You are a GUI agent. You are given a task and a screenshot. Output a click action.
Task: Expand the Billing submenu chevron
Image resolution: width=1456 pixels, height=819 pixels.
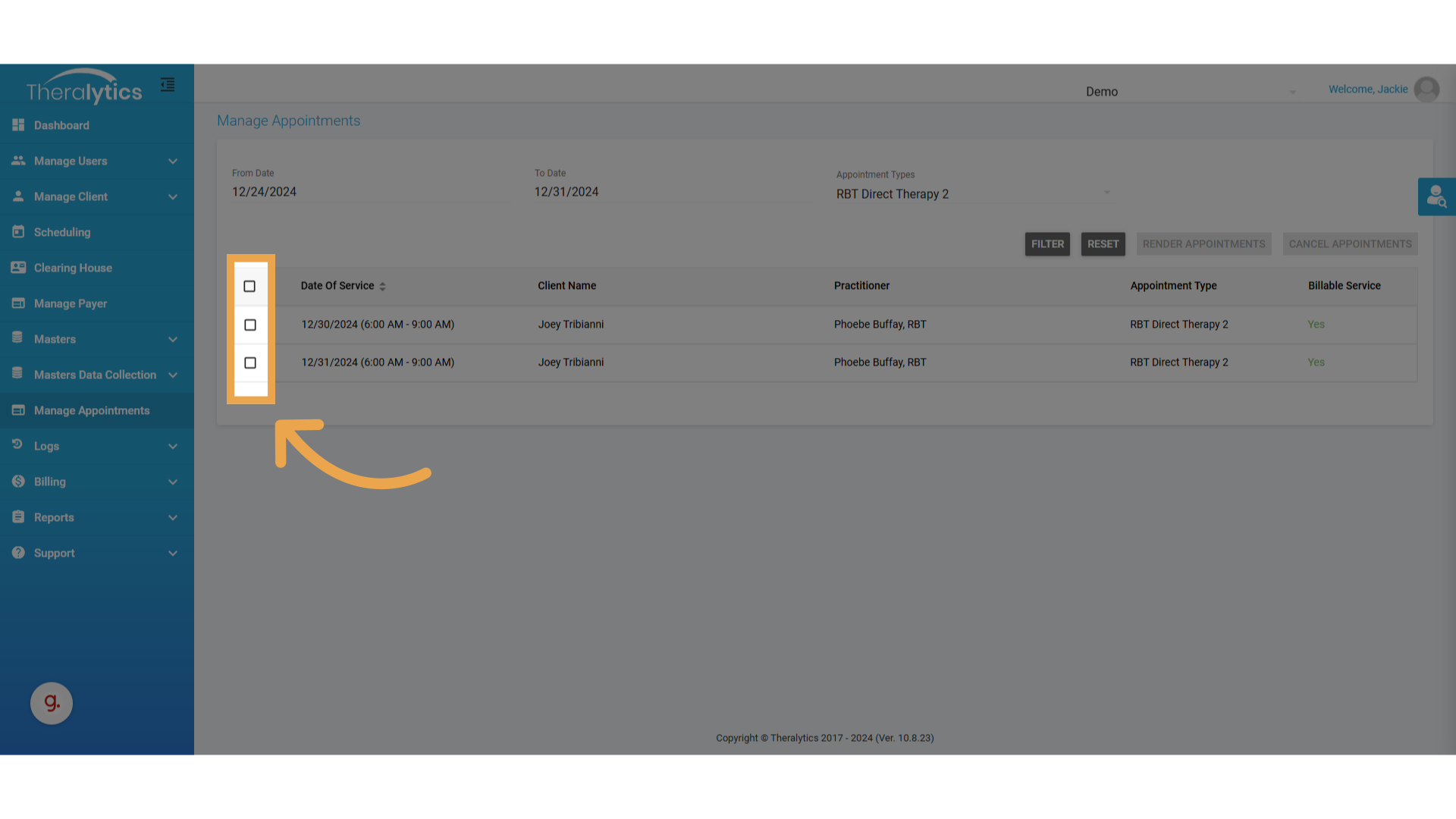click(173, 482)
